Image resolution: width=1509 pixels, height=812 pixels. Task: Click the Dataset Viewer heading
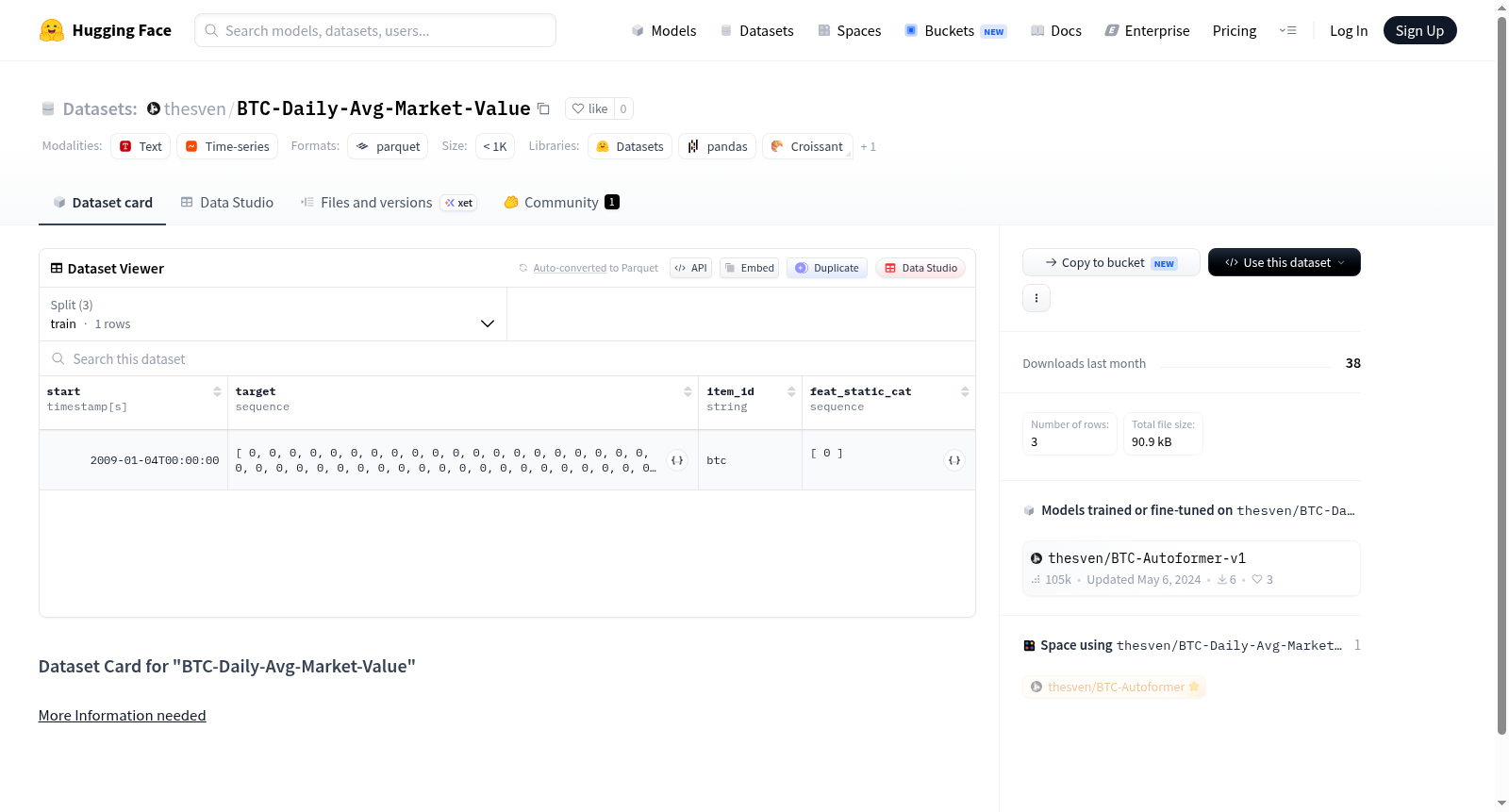108,268
